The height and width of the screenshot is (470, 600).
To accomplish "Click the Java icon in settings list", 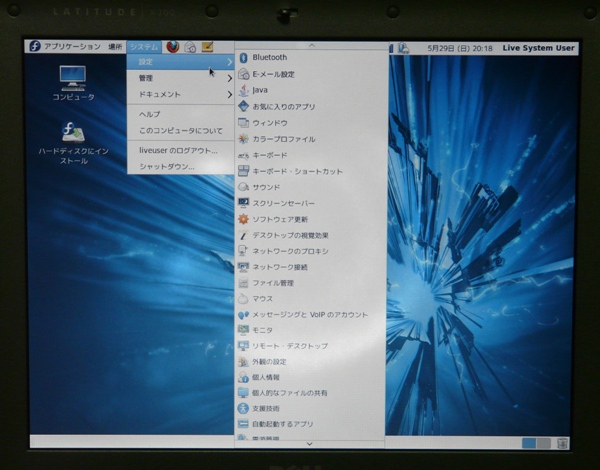I will [x=243, y=90].
